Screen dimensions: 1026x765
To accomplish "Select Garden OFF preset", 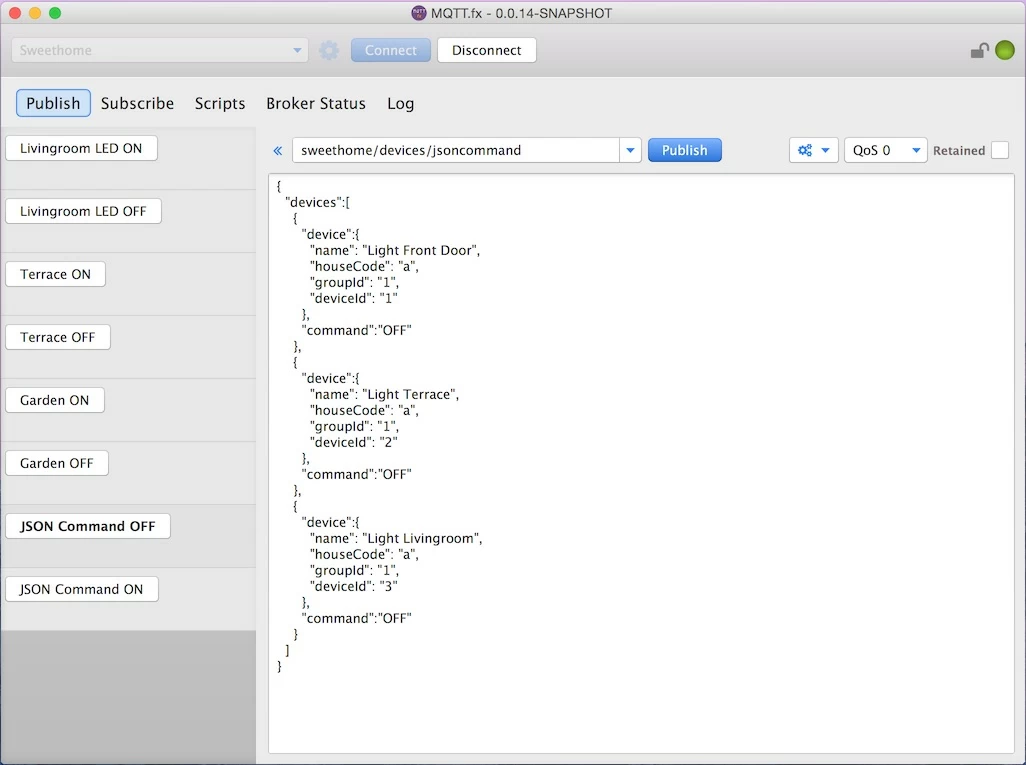I will pyautogui.click(x=57, y=463).
